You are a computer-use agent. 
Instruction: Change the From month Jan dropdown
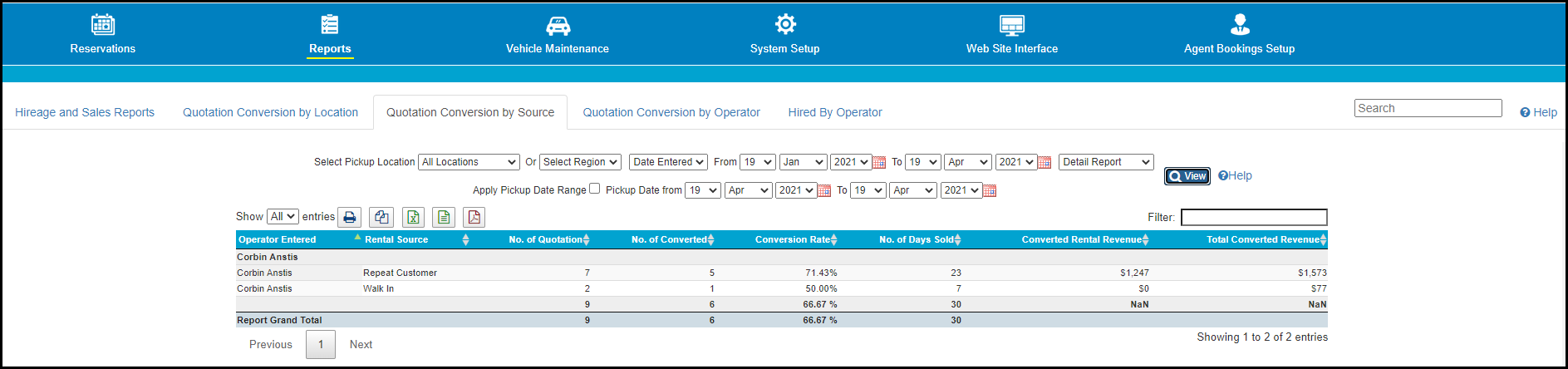coord(803,162)
